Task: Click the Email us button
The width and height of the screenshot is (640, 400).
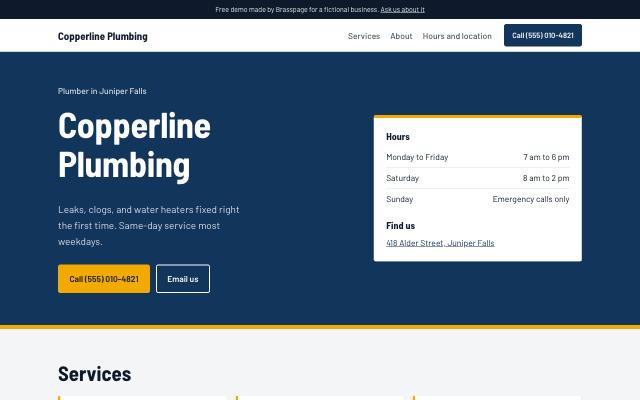Action: (183, 279)
